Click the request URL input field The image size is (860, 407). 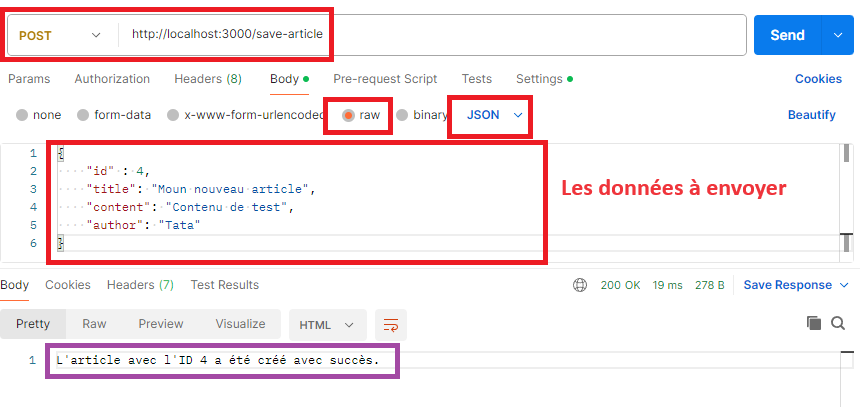coord(430,35)
